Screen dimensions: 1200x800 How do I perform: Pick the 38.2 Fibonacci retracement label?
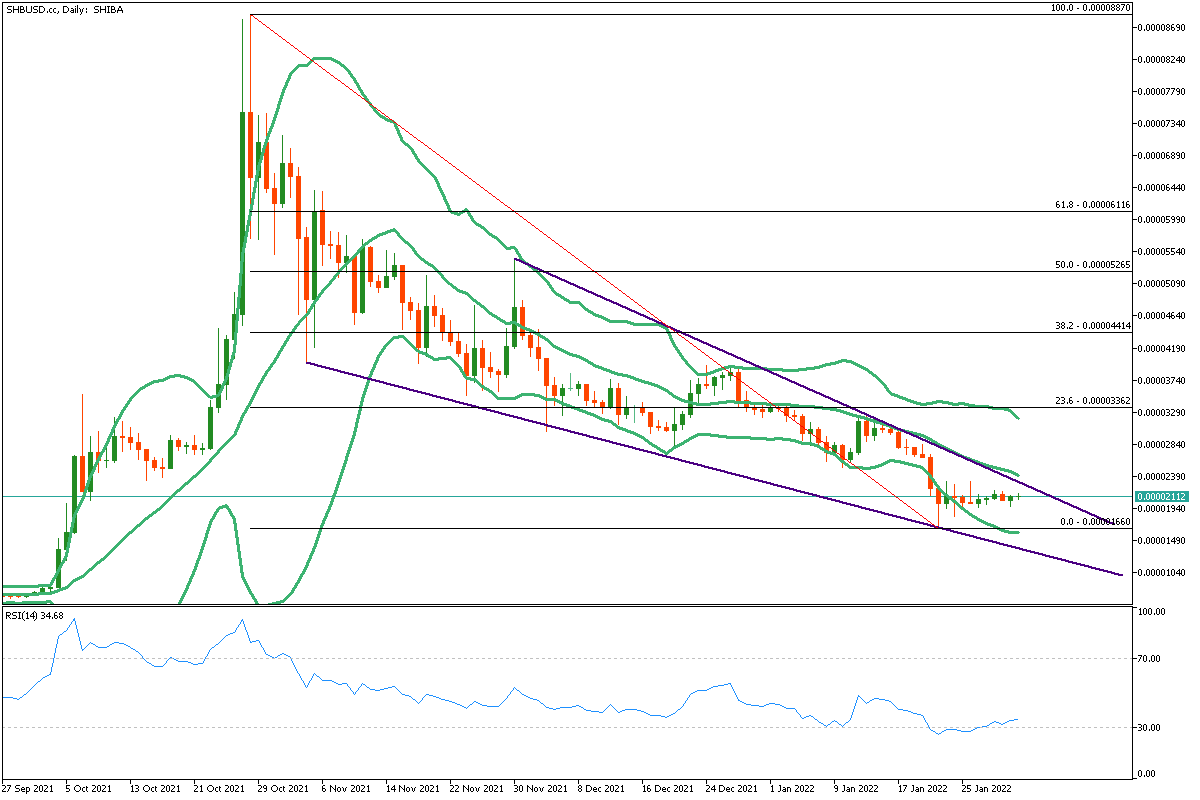(1091, 326)
